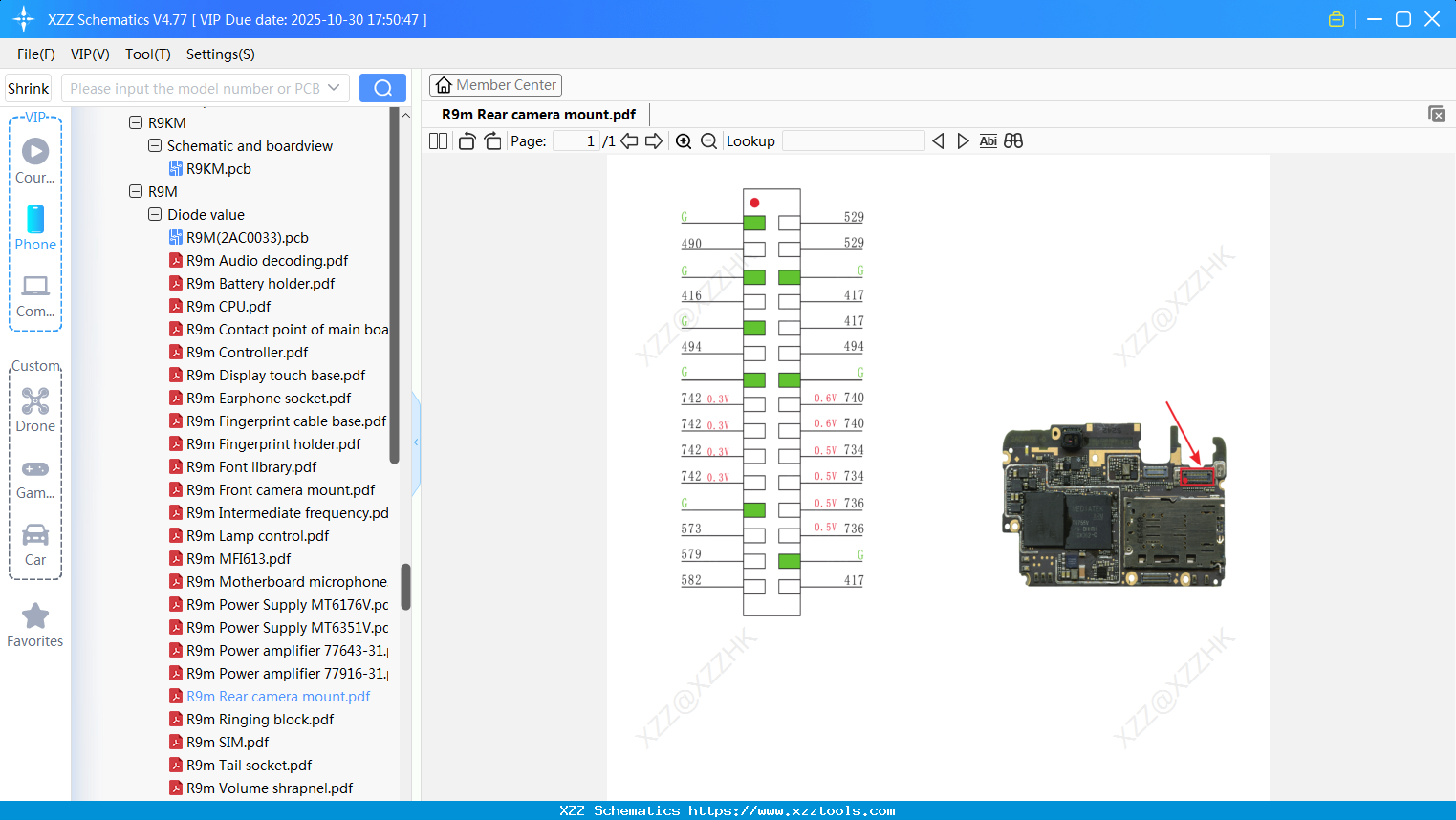Open the Settings(S) menu
The image size is (1456, 820).
point(220,54)
